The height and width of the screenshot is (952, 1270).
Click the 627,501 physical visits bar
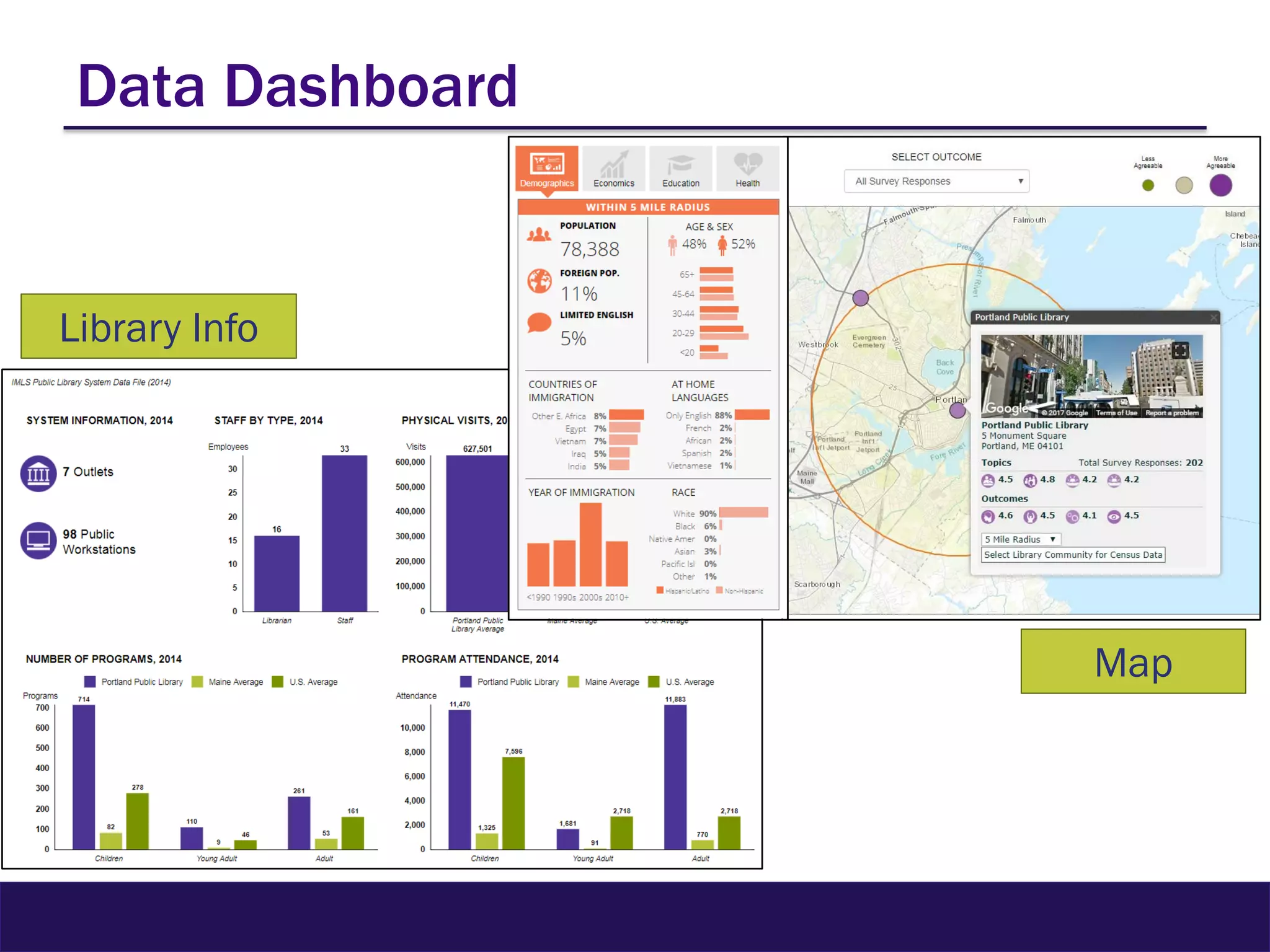pyautogui.click(x=477, y=534)
